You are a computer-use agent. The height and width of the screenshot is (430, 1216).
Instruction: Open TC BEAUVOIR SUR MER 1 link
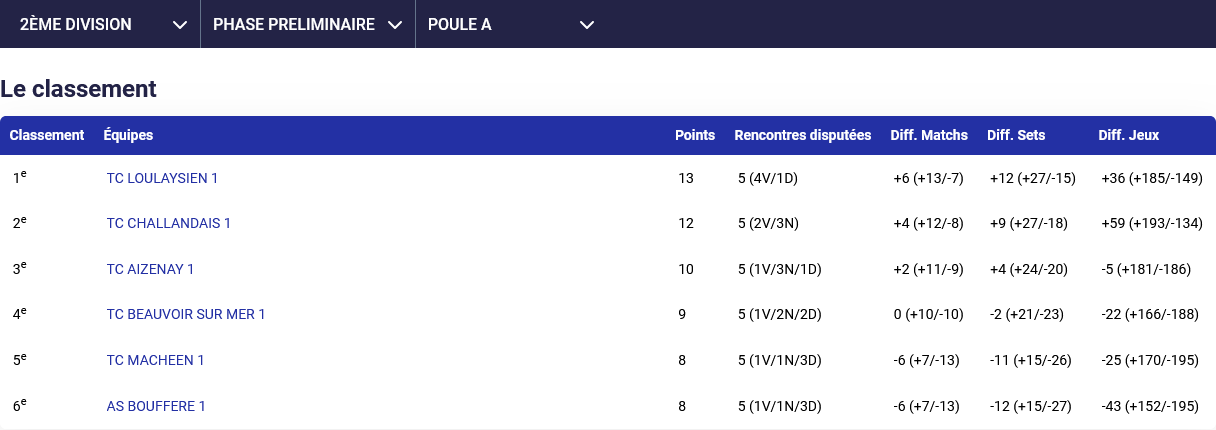click(x=186, y=314)
